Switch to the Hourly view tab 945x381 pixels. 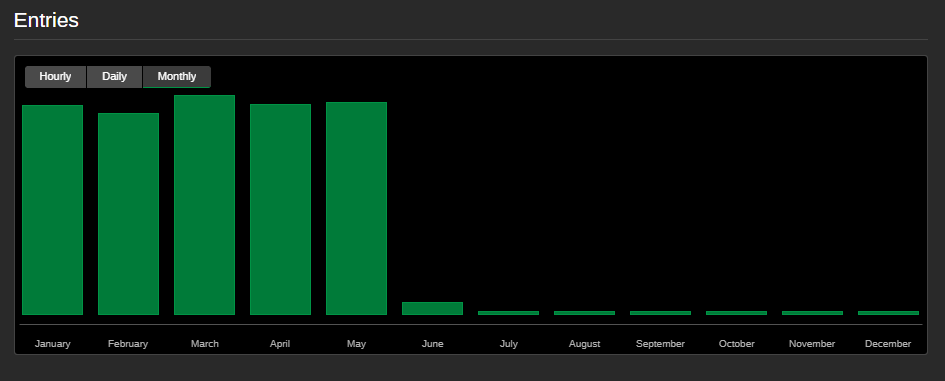coord(55,77)
